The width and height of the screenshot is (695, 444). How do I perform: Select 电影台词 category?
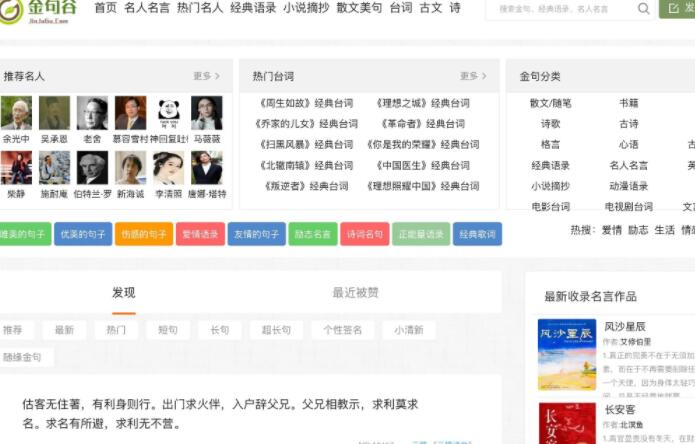click(x=551, y=206)
